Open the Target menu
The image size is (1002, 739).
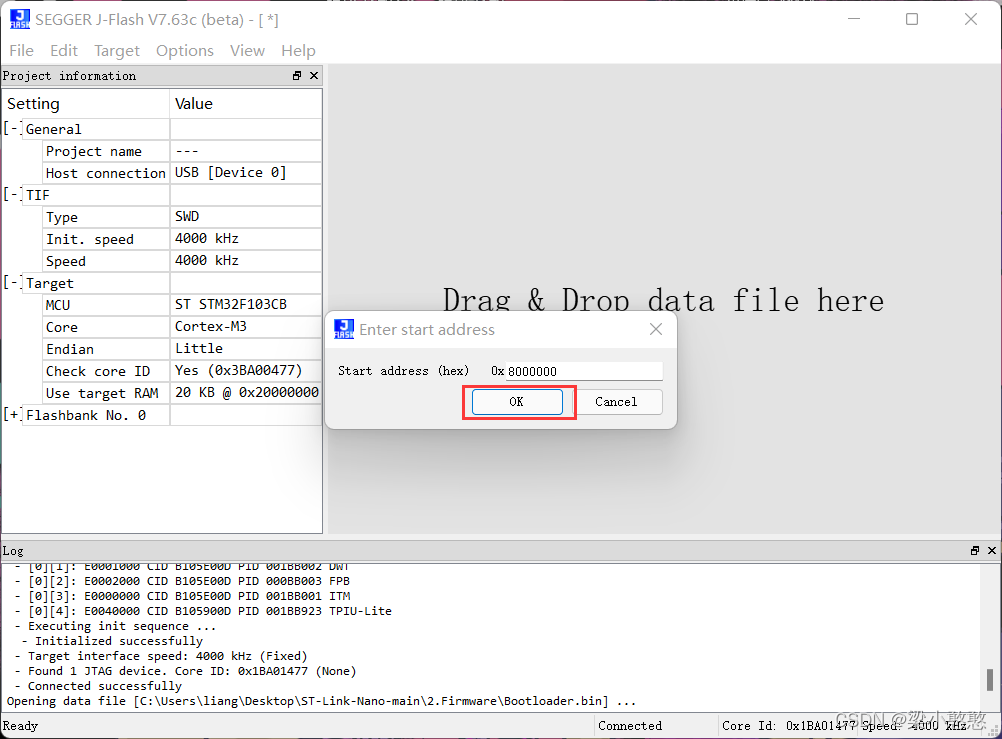117,51
